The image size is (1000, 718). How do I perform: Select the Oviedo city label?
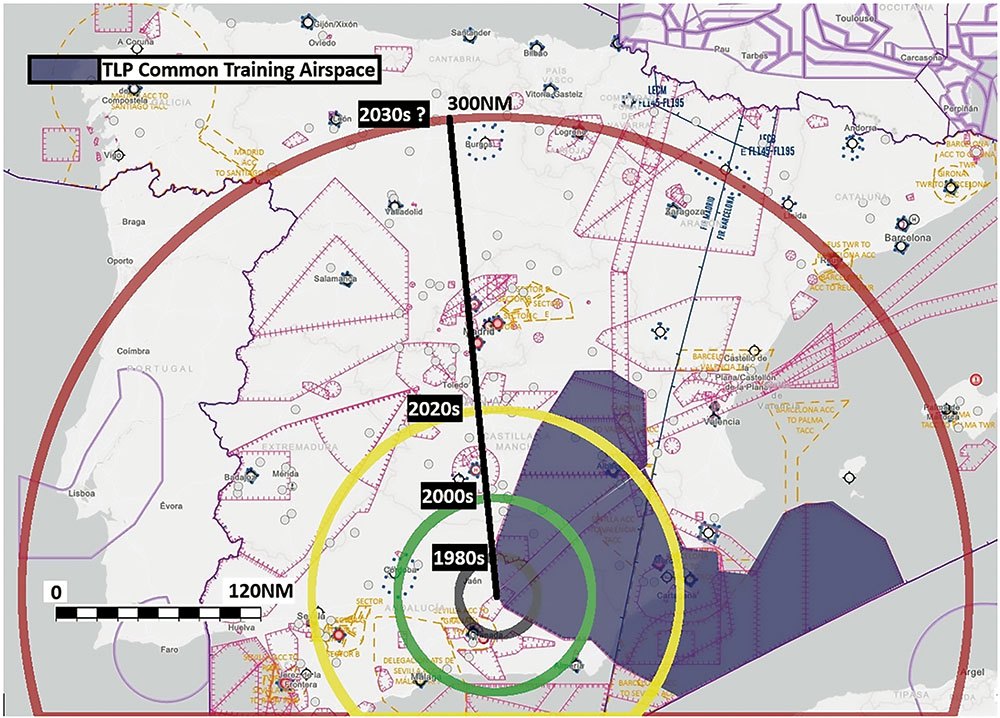click(x=322, y=43)
